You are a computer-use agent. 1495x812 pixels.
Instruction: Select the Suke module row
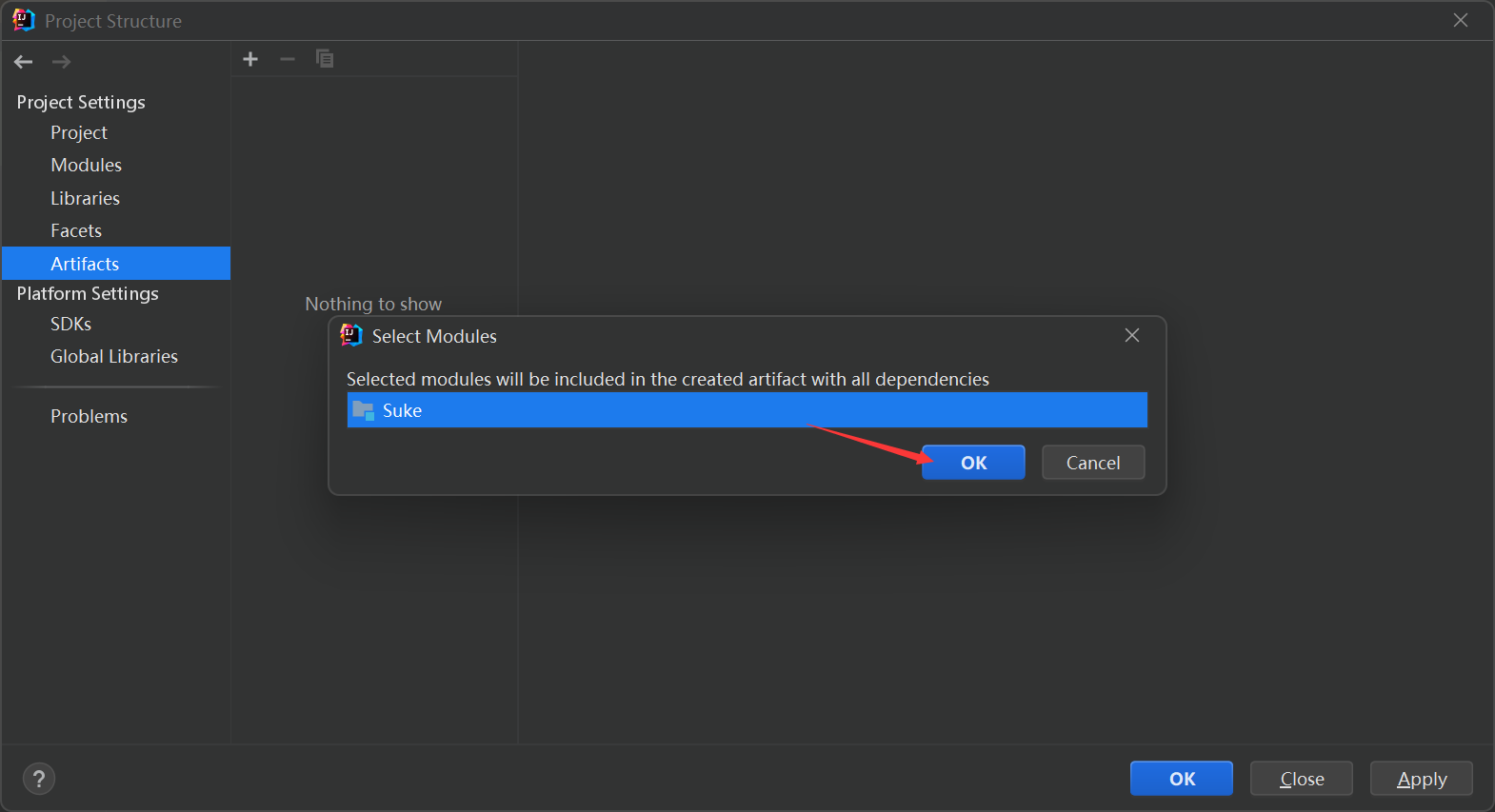(747, 410)
